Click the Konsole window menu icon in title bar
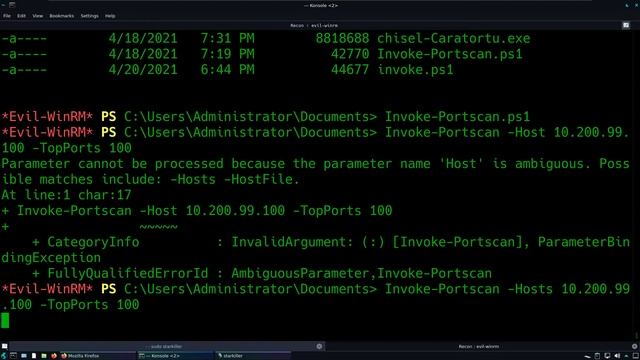Image resolution: width=640 pixels, height=360 pixels. click(12, 4)
